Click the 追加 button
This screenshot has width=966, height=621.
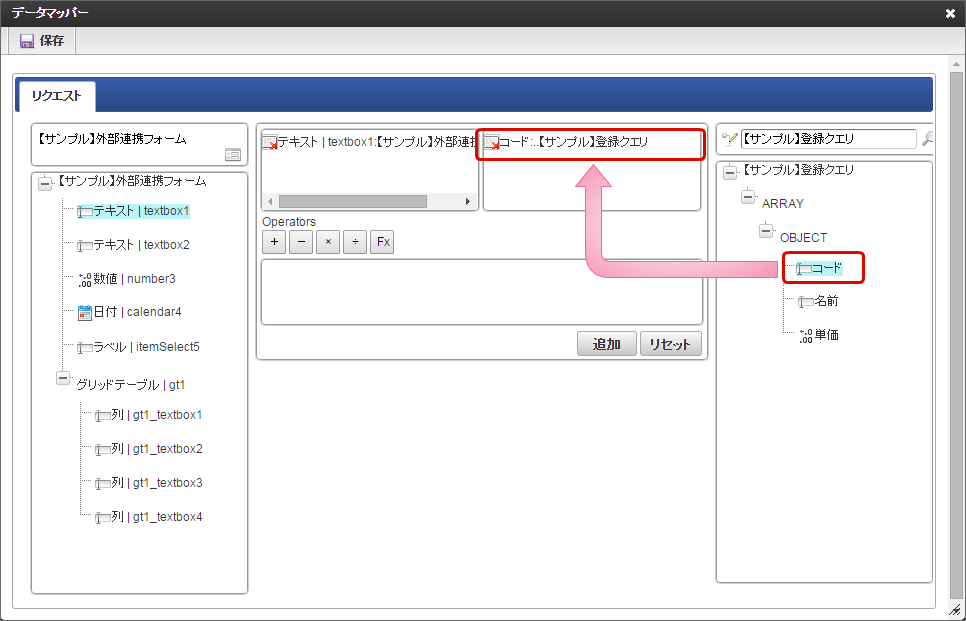[x=607, y=344]
